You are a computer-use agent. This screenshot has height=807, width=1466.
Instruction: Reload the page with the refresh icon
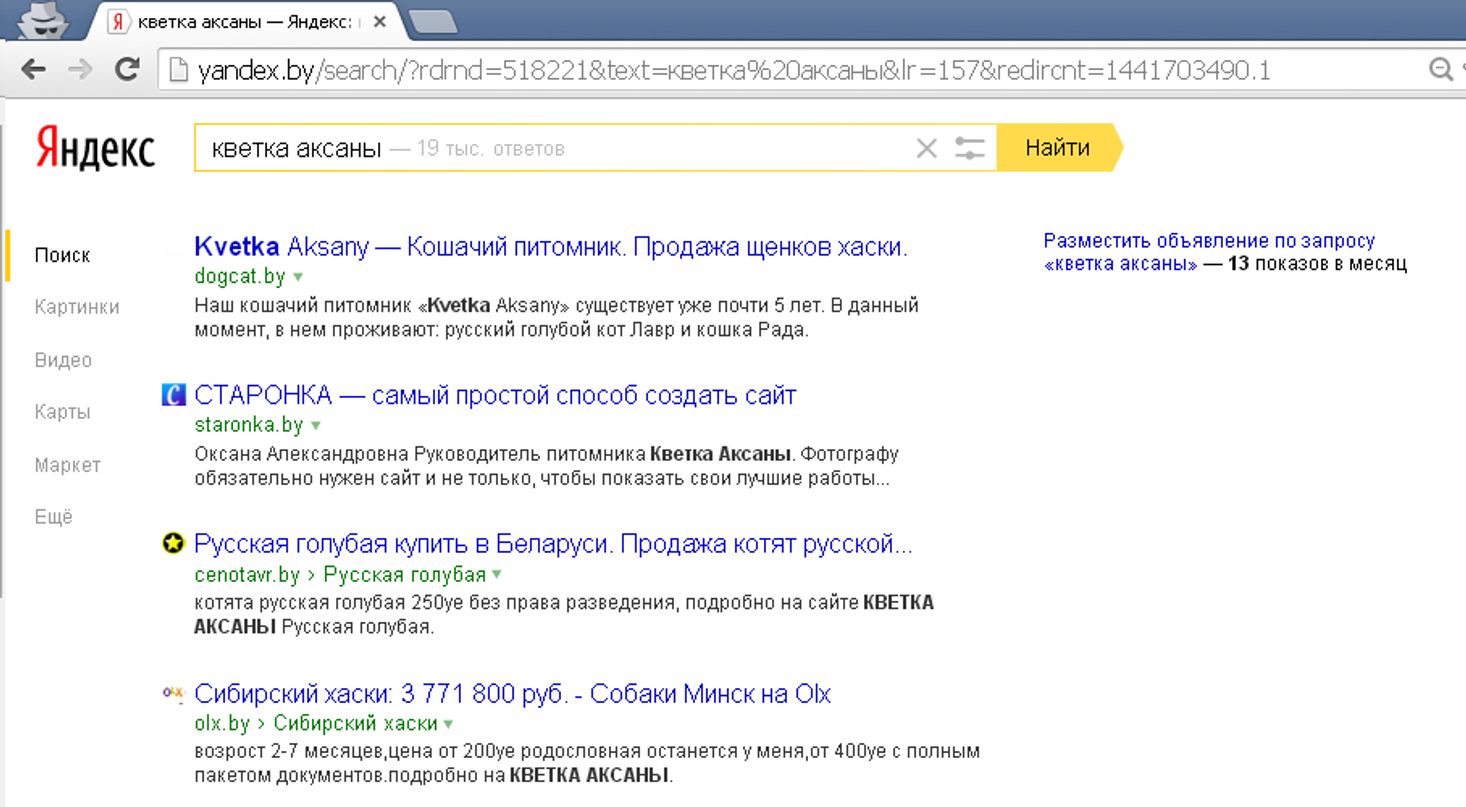coord(126,69)
